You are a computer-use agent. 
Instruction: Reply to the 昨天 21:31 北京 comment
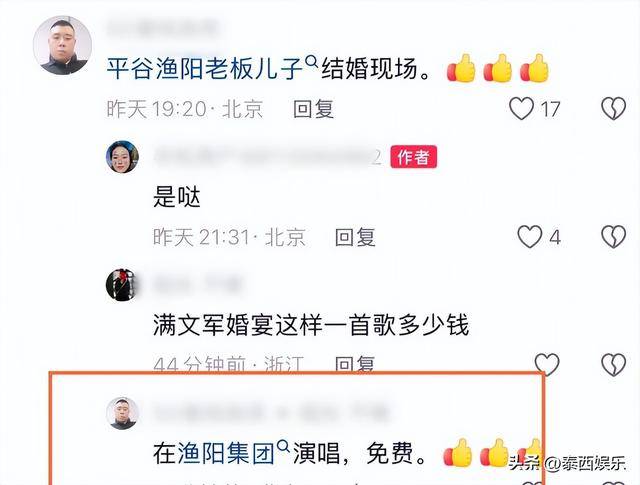click(355, 237)
